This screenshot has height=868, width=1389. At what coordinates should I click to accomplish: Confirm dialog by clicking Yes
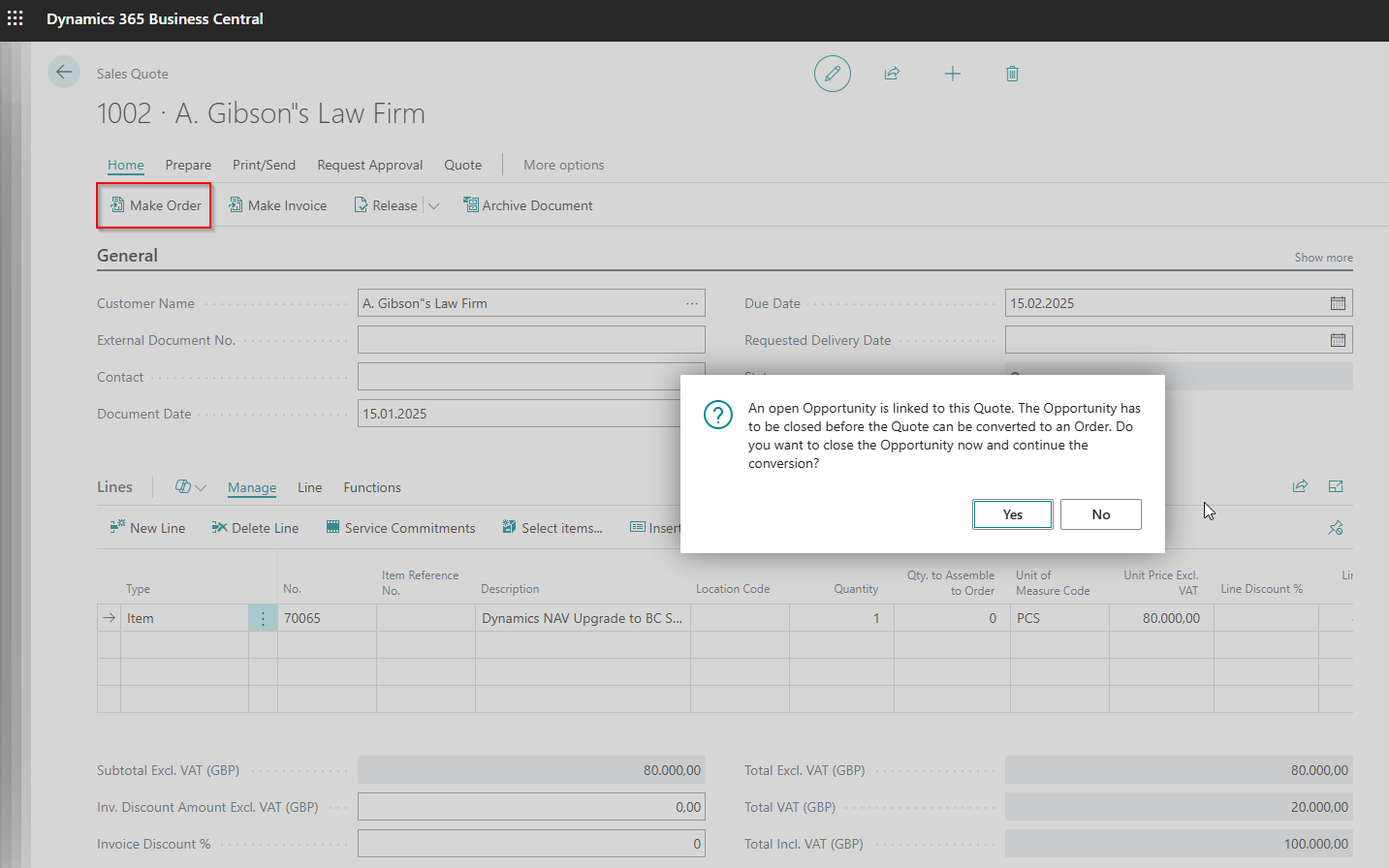pyautogui.click(x=1012, y=514)
